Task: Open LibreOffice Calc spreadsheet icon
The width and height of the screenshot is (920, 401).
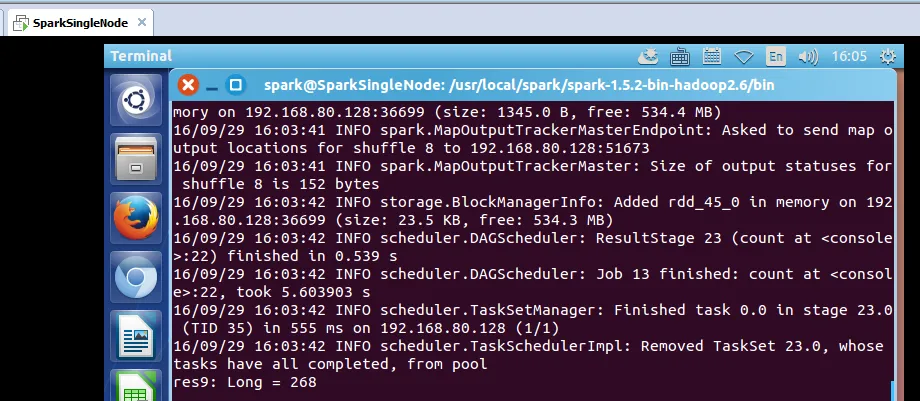Action: [134, 386]
